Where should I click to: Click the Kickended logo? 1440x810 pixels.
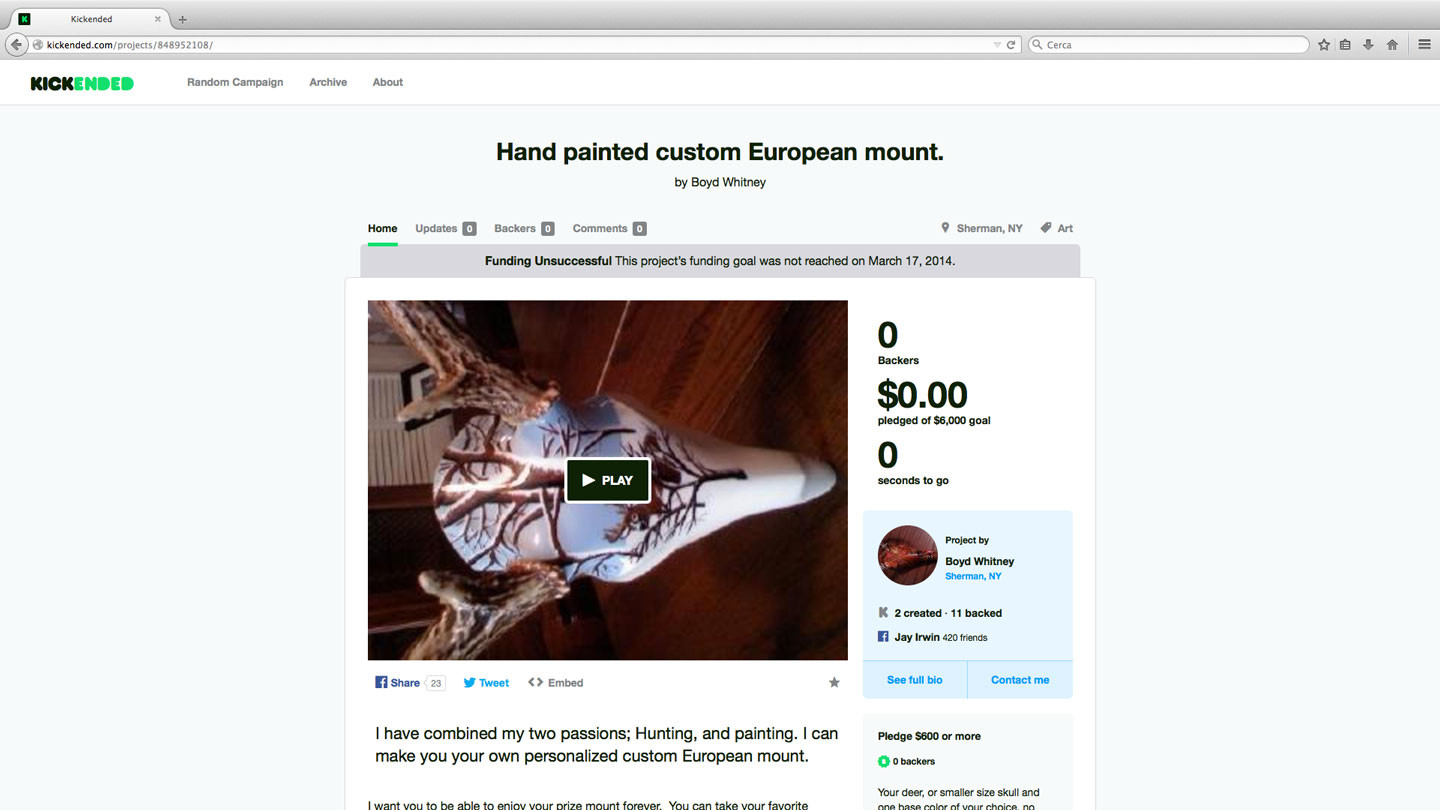82,83
